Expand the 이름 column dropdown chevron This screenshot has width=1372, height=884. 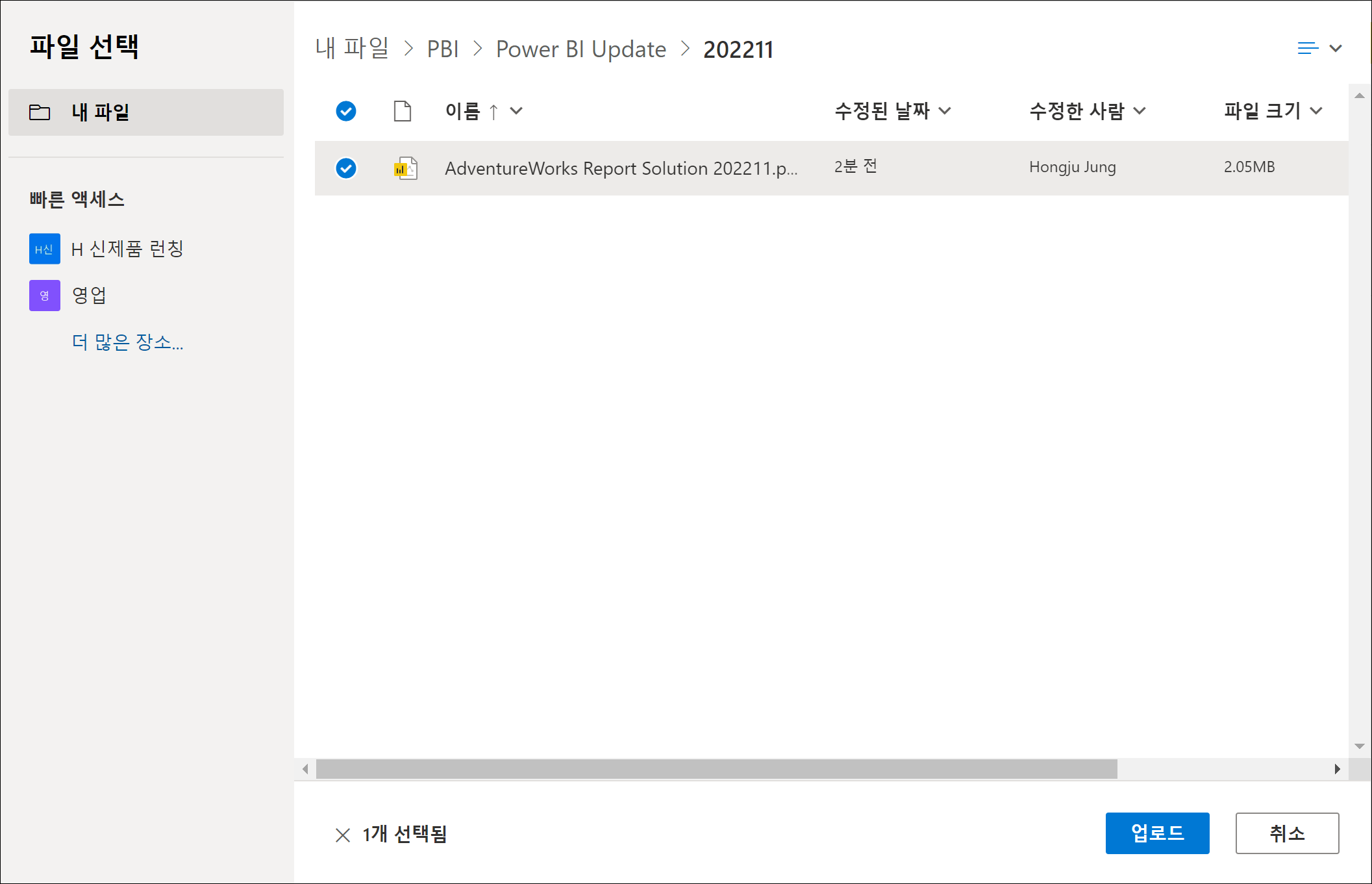[x=517, y=111]
